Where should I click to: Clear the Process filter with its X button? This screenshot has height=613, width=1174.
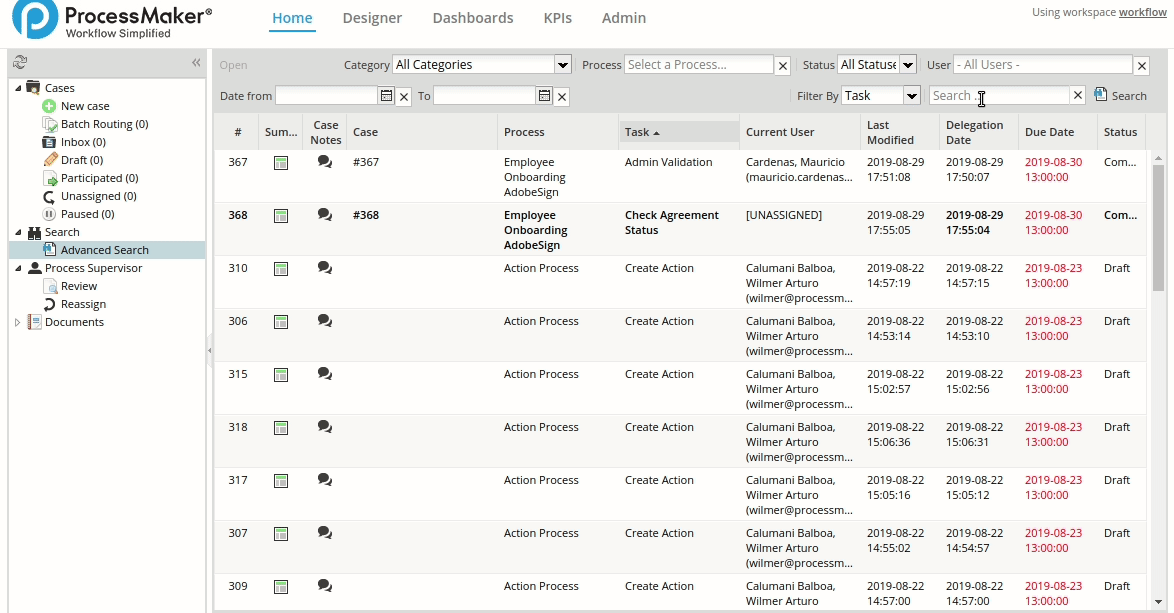[783, 65]
